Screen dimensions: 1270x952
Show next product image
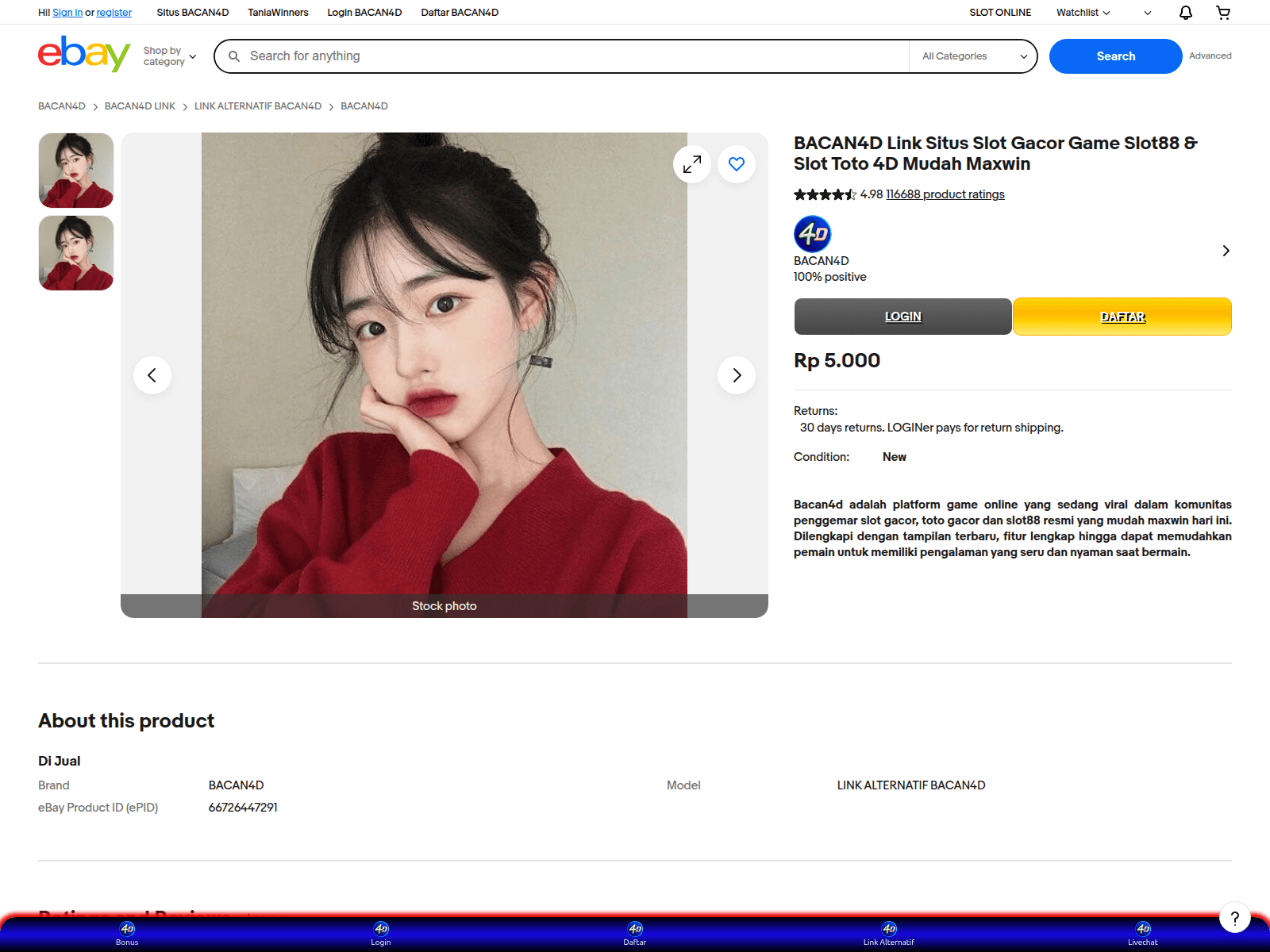[737, 375]
